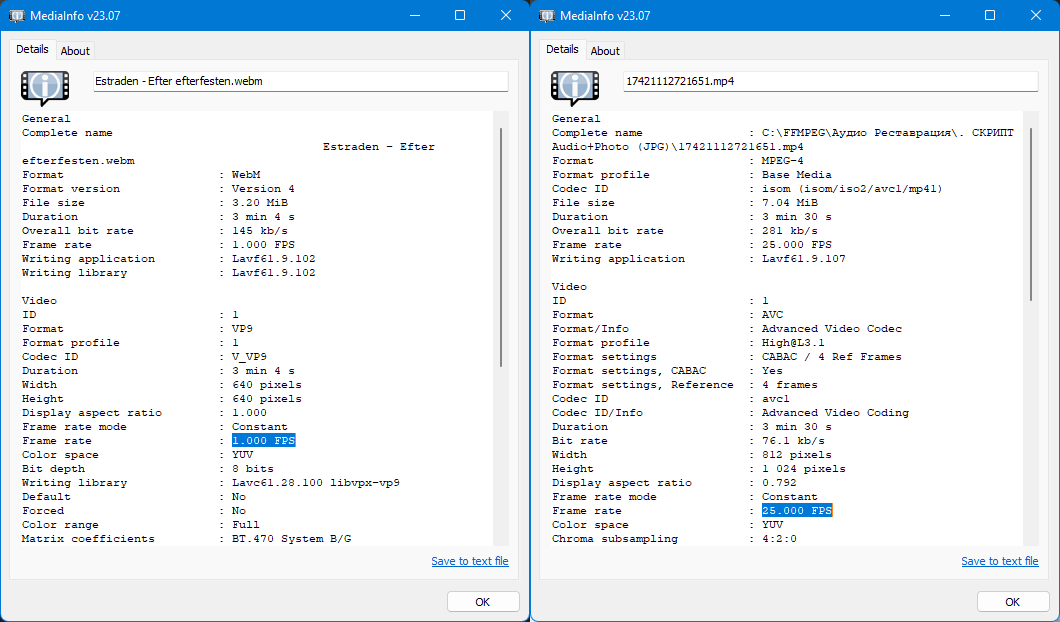Click 'MPEG-4' format value in right window
Viewport: 1060px width, 622px height.
783,161
